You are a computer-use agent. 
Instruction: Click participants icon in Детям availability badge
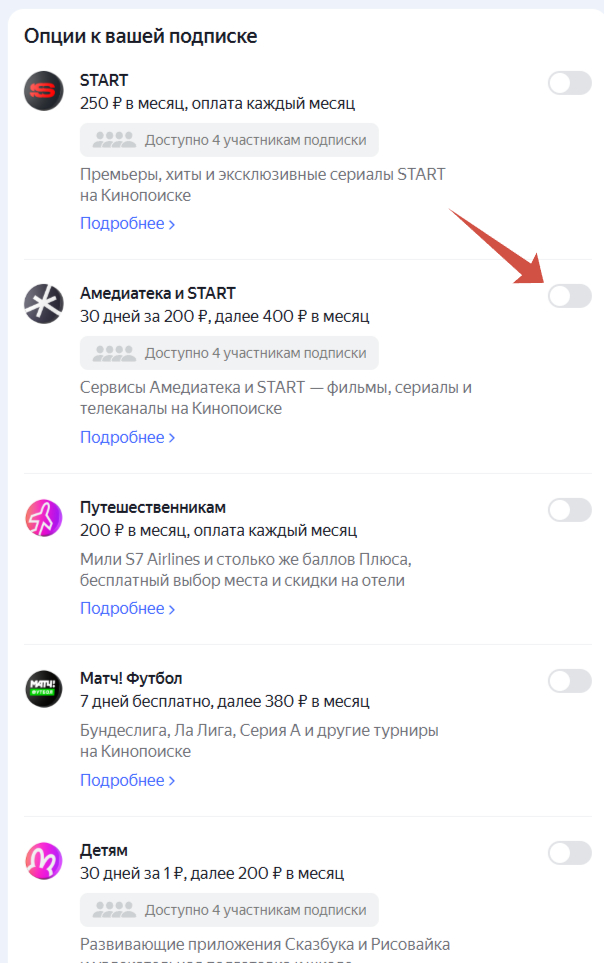coord(114,910)
